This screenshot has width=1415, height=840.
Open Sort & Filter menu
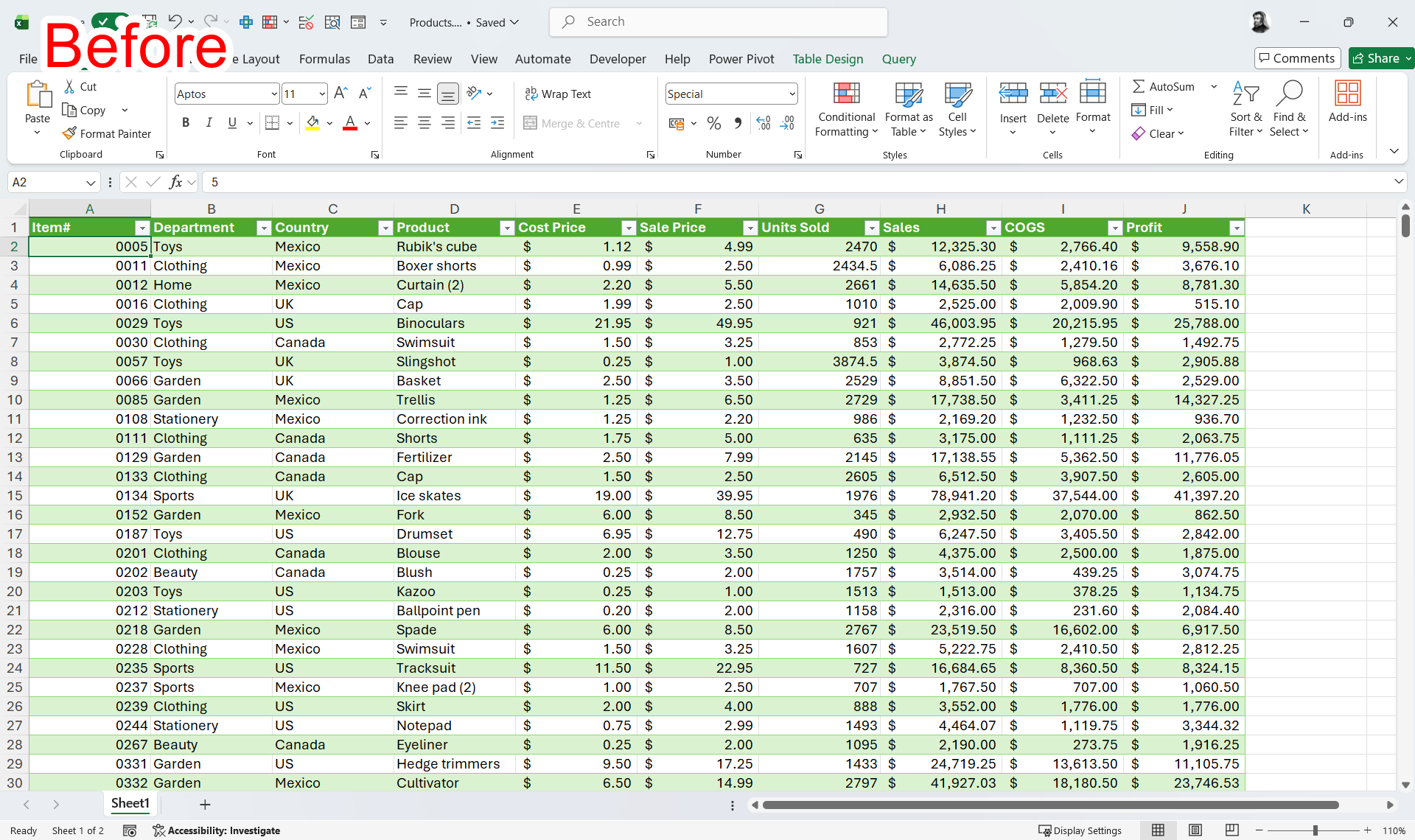(x=1245, y=109)
